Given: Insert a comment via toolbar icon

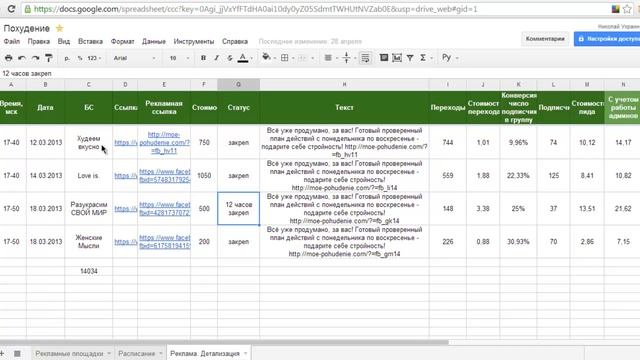Looking at the screenshot, I should point(384,58).
